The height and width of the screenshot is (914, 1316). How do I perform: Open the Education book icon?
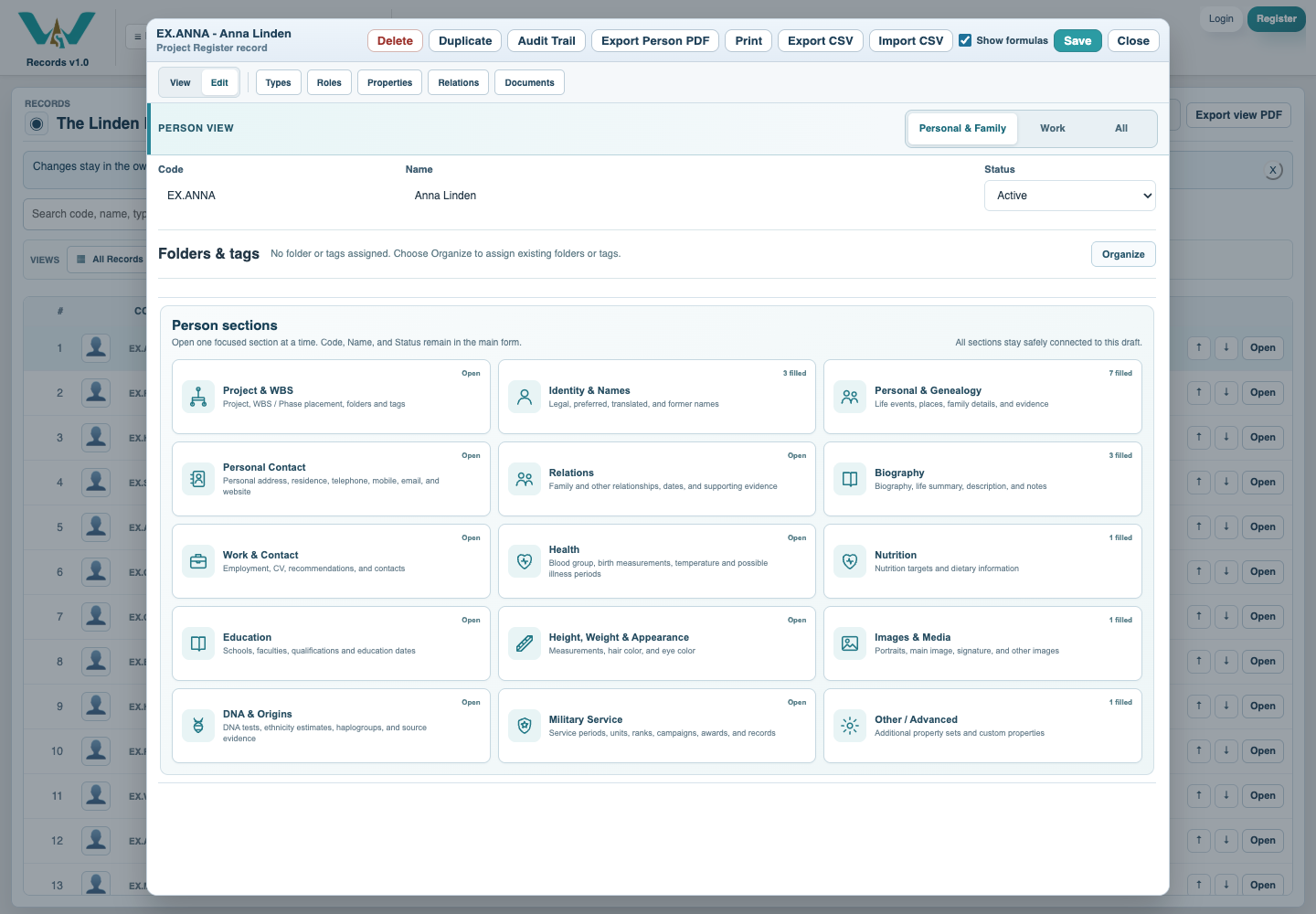tap(198, 643)
